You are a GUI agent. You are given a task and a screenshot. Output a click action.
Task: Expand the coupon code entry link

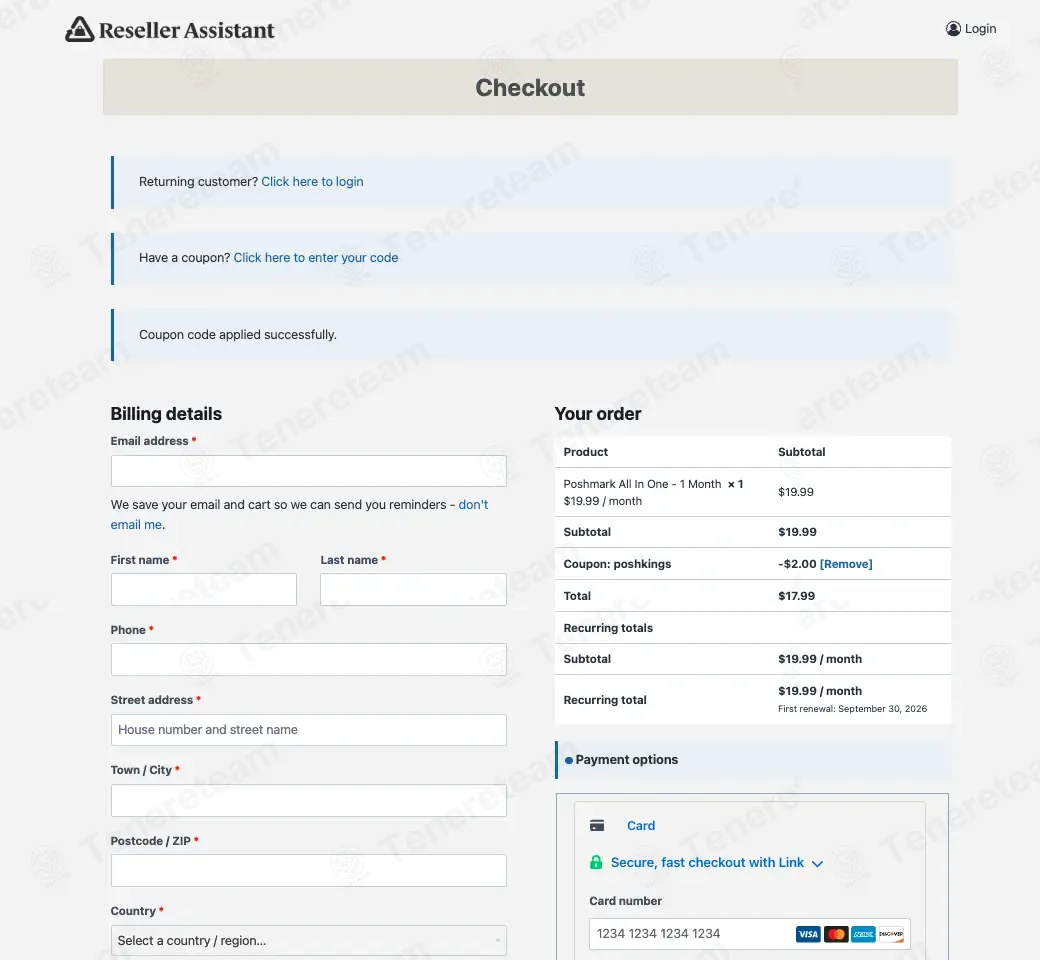316,257
